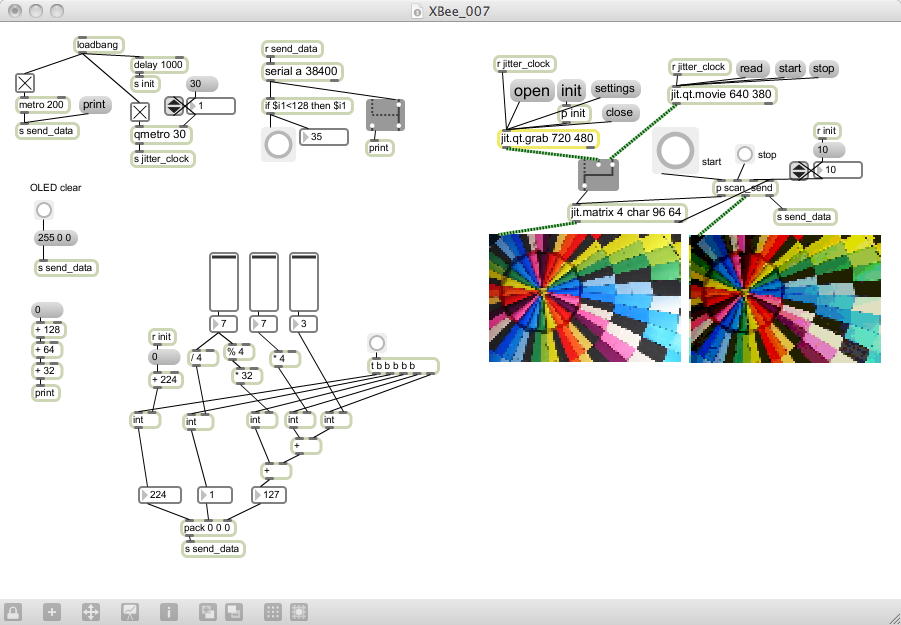Click the left color wheel preview image
The width and height of the screenshot is (901, 625).
(585, 297)
